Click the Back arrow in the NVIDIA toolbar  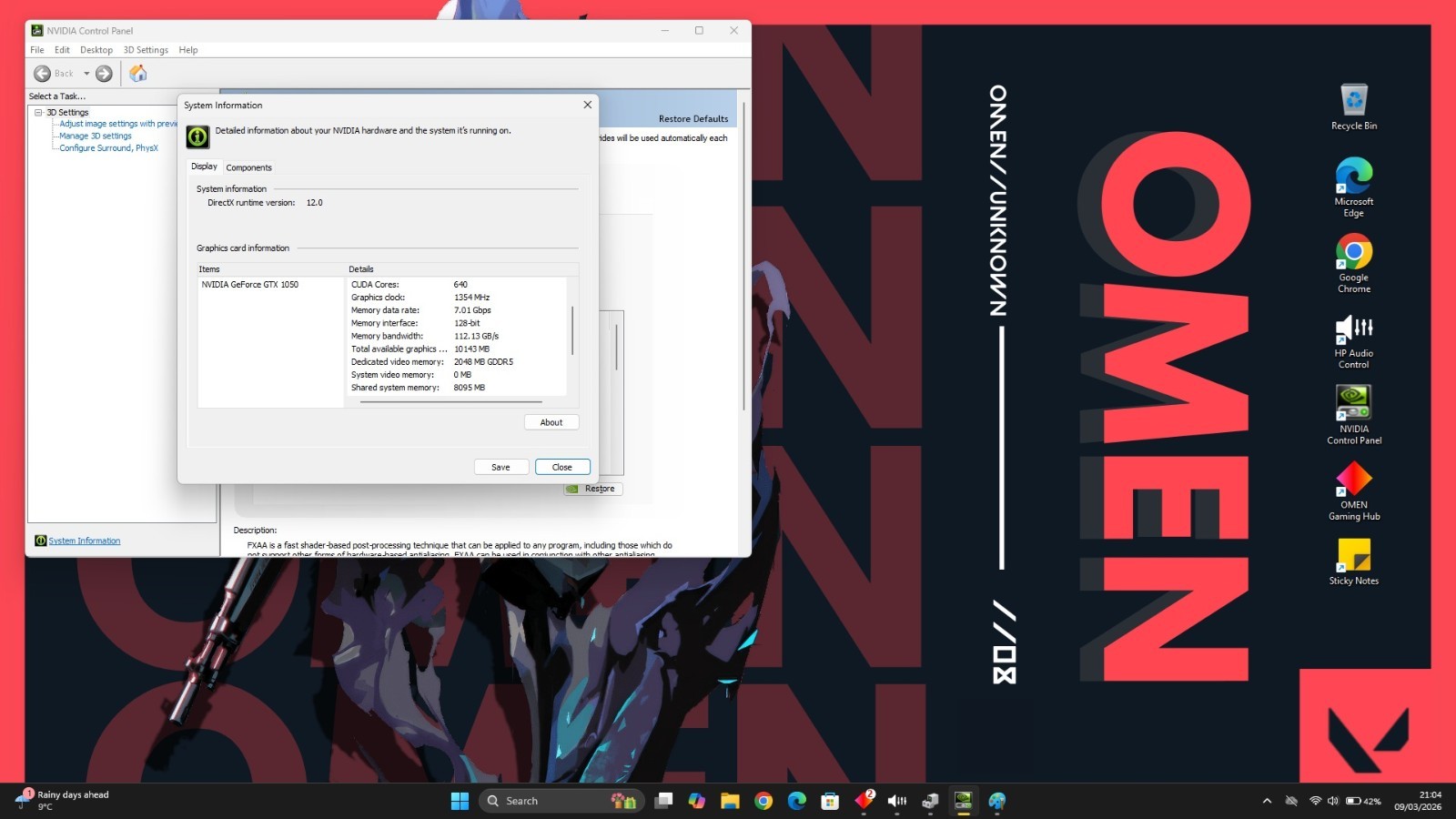click(42, 74)
